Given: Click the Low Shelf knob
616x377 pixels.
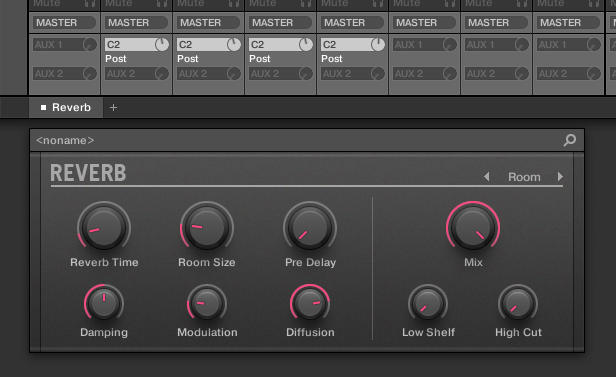Looking at the screenshot, I should [x=428, y=303].
